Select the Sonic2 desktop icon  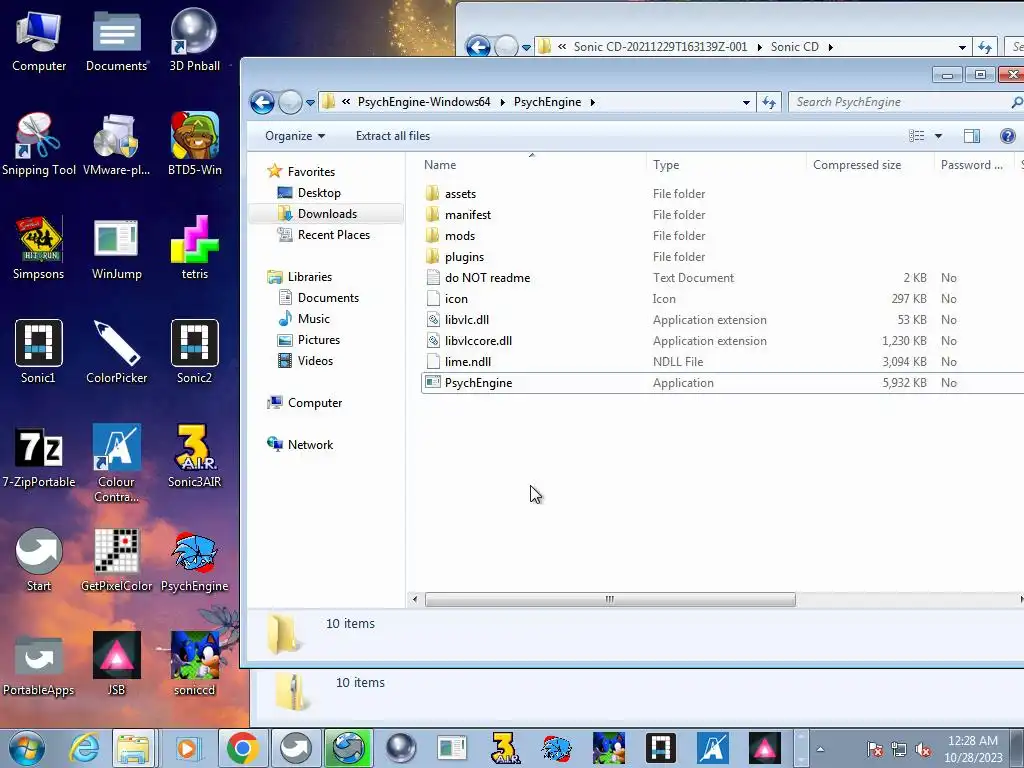pyautogui.click(x=195, y=352)
